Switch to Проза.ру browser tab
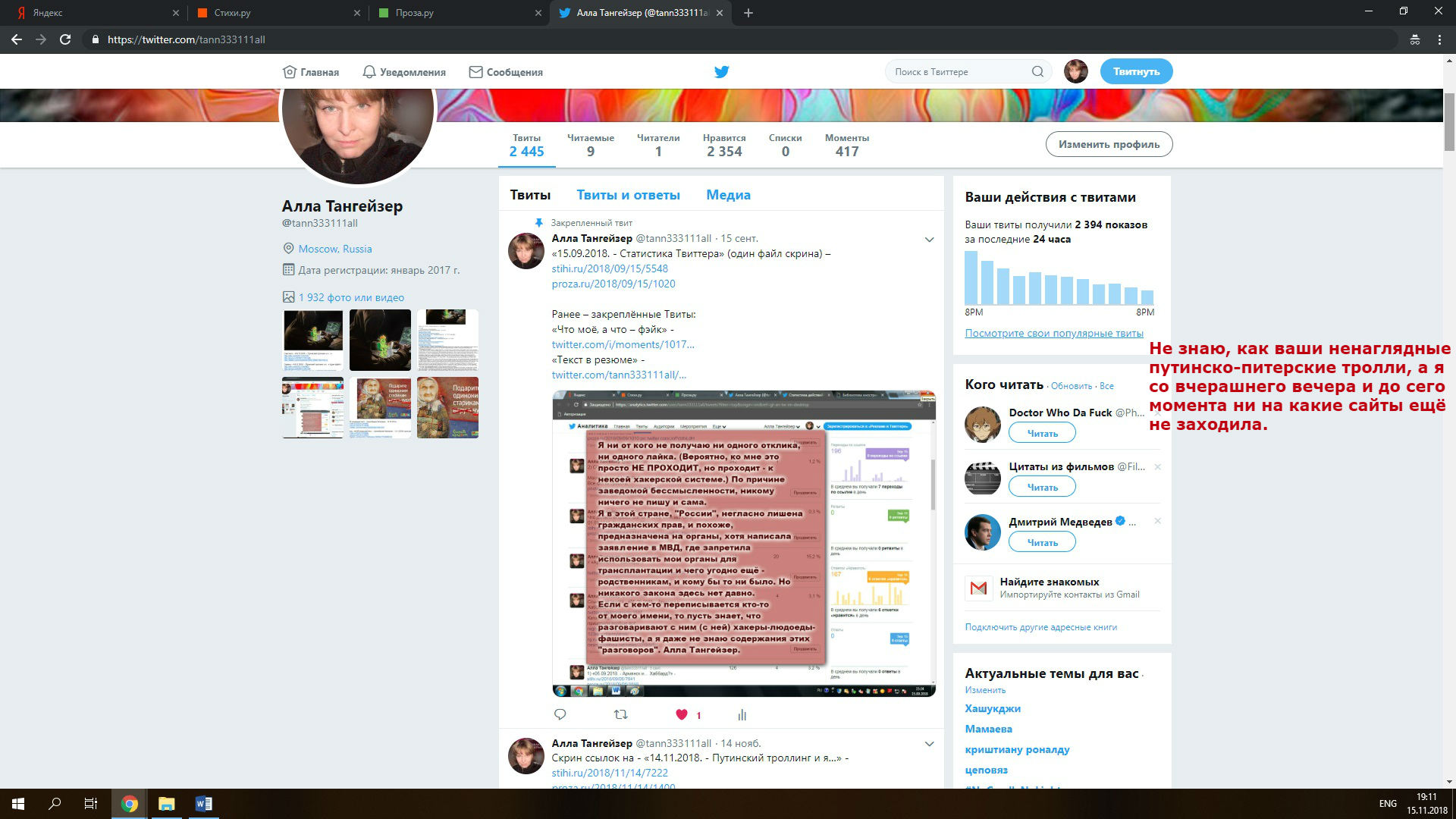 tap(458, 13)
